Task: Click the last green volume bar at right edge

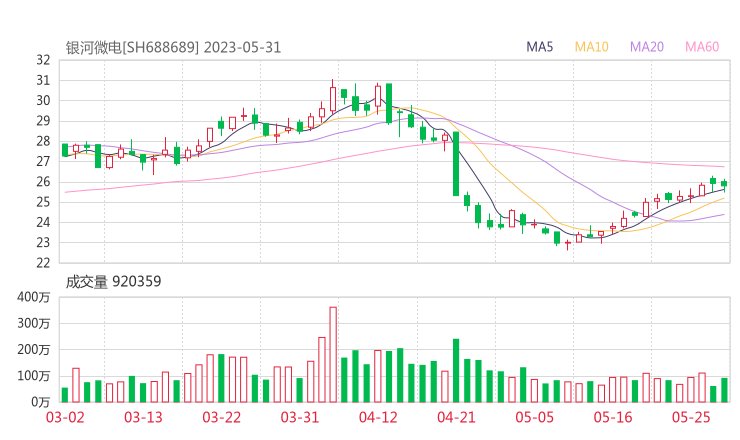Action: 724,390
